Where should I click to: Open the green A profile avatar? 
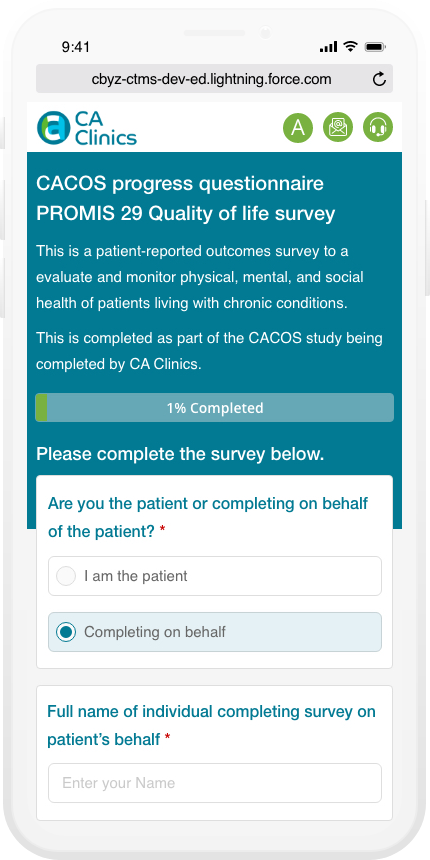(298, 127)
